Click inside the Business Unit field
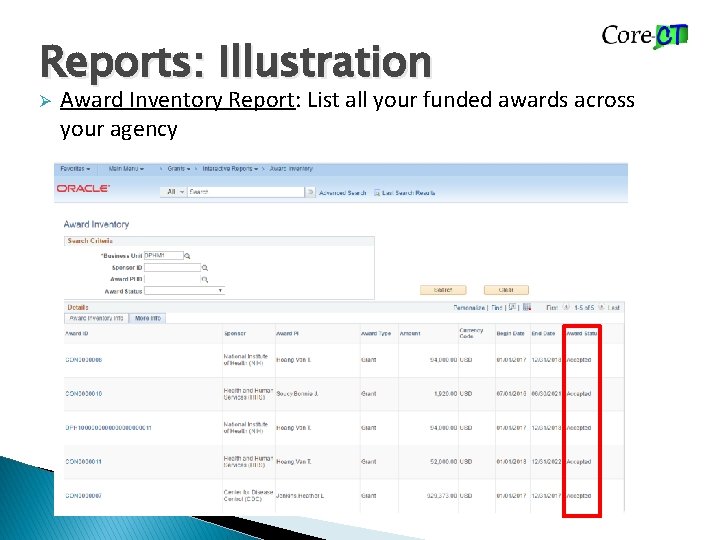The width and height of the screenshot is (720, 540). coord(163,255)
